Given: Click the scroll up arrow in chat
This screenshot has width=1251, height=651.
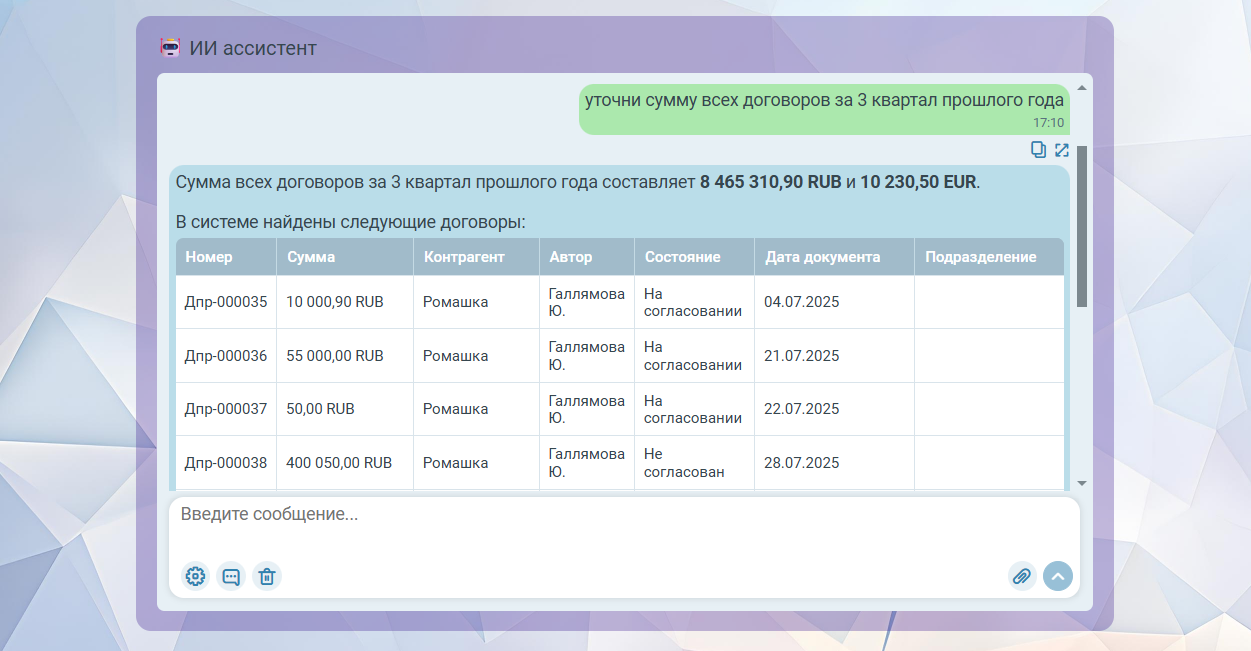Looking at the screenshot, I should click(x=1081, y=87).
